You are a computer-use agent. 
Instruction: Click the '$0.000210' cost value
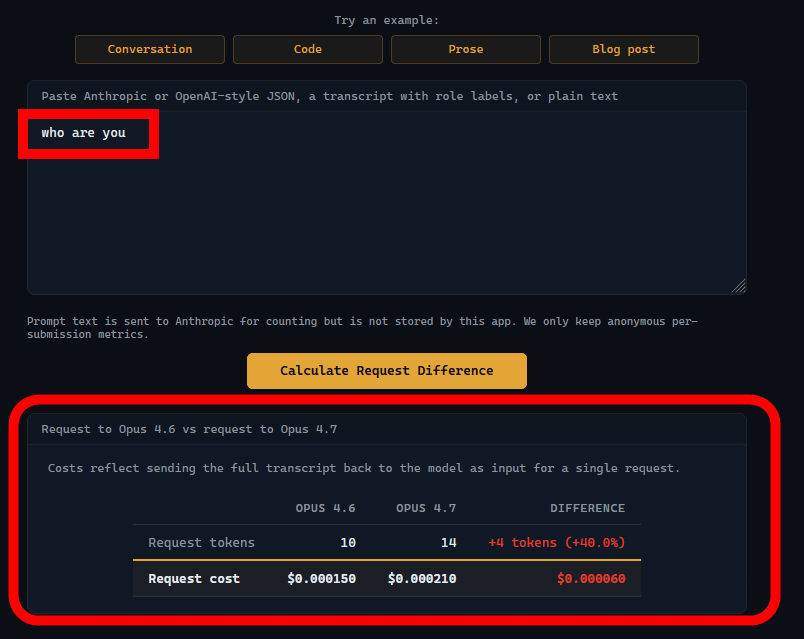tap(422, 578)
